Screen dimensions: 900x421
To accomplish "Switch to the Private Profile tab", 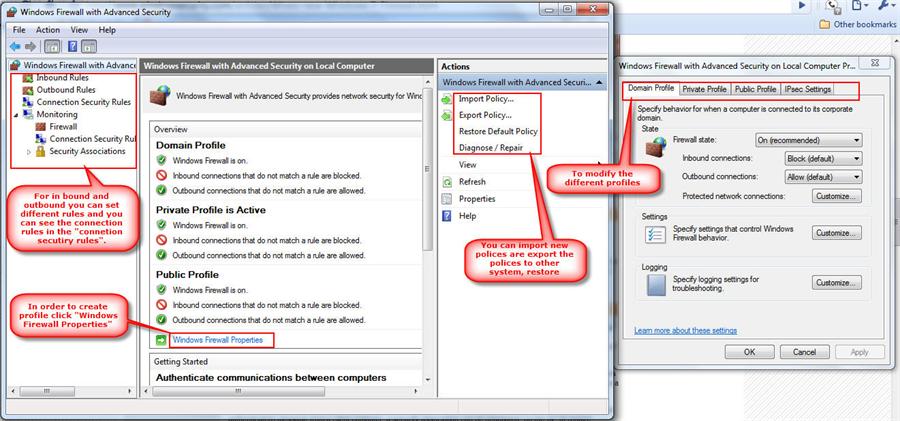I will tap(704, 90).
